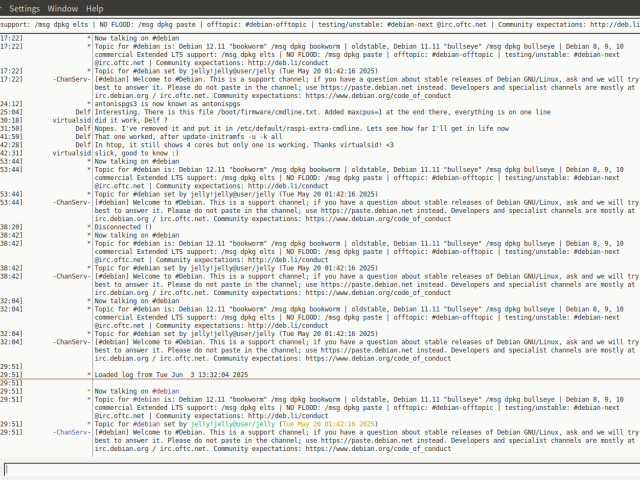The image size is (640, 480).
Task: Open the Settings menu
Action: [x=24, y=9]
